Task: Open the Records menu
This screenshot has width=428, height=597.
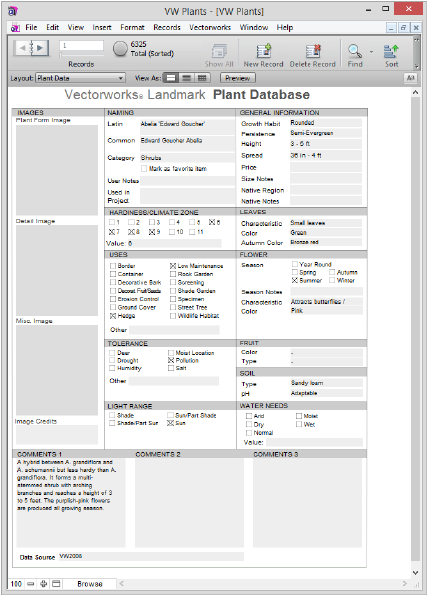Action: 167,27
